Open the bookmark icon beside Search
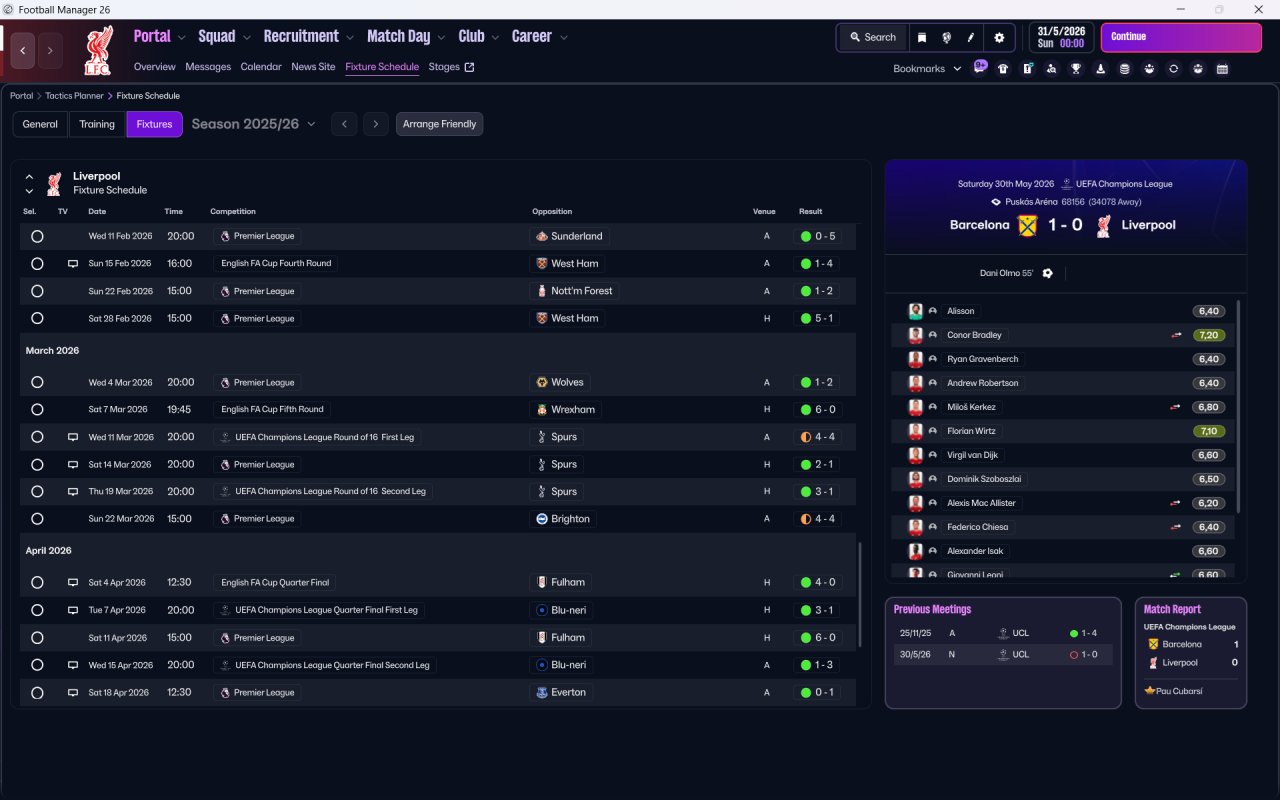This screenshot has height=800, width=1280. pyautogui.click(x=922, y=38)
